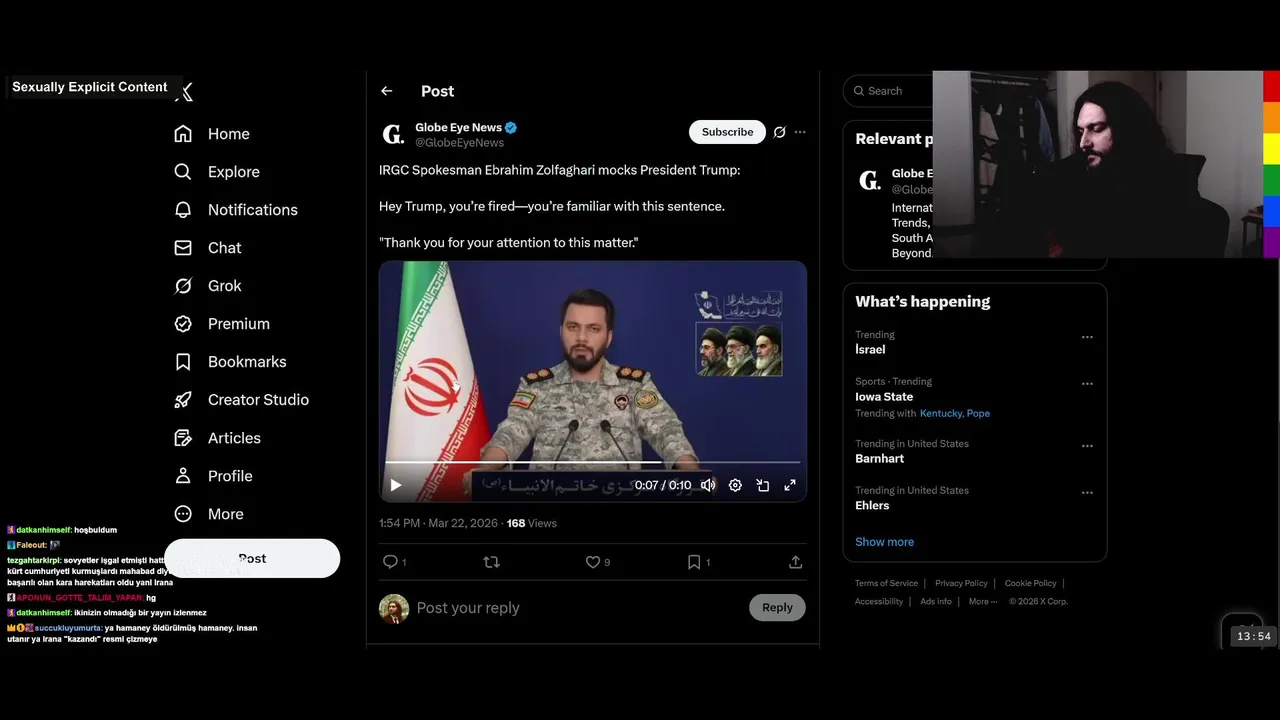This screenshot has width=1280, height=720.
Task: Go back with the arrow icon
Action: (387, 91)
